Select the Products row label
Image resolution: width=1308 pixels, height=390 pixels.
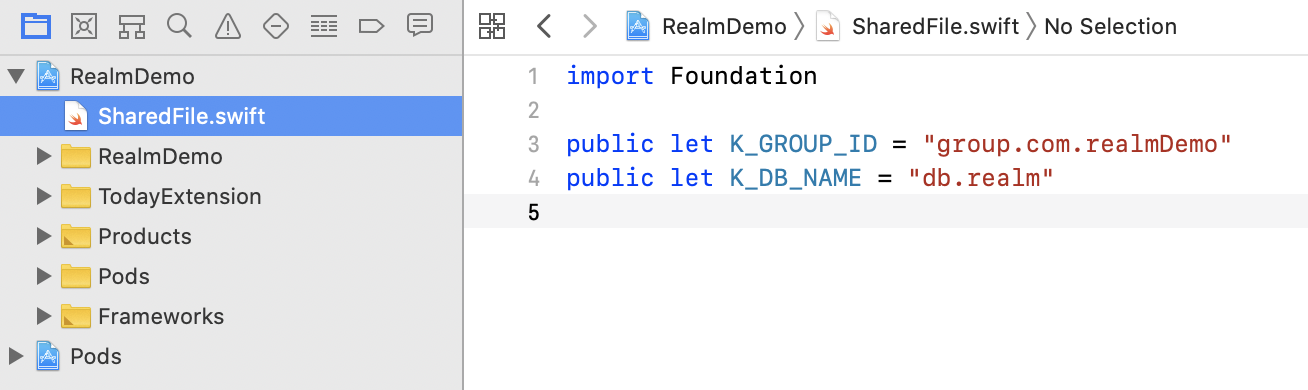[145, 237]
